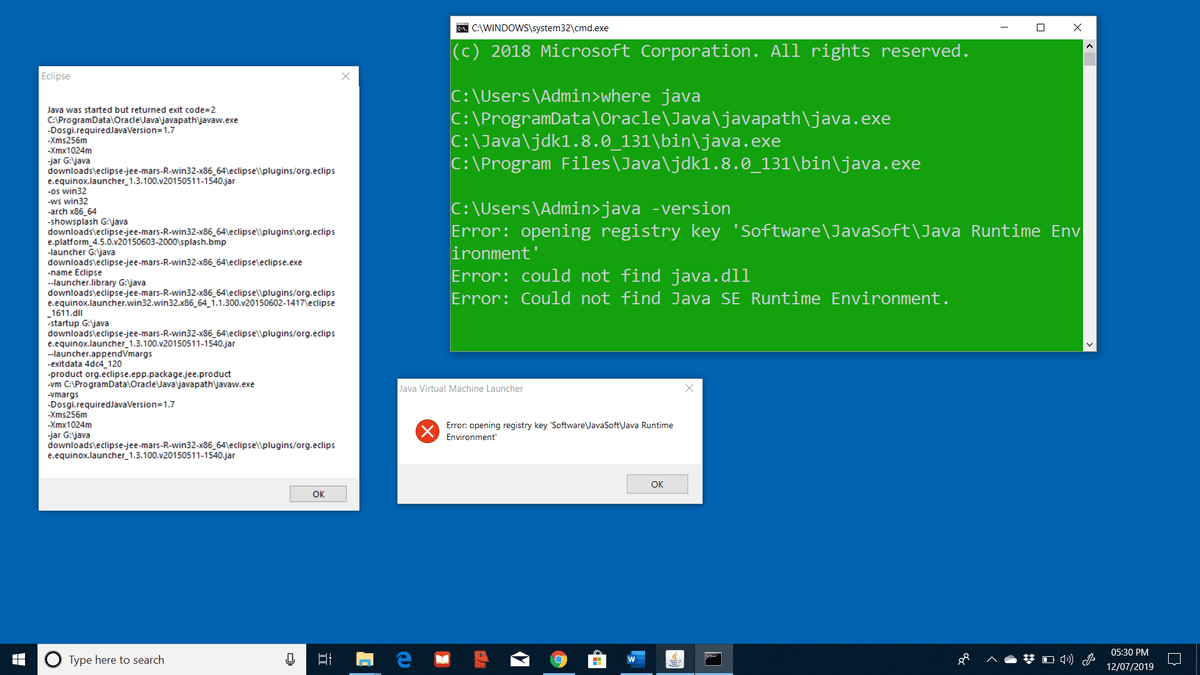Launch Google Chrome from the taskbar
1200x675 pixels.
click(558, 659)
